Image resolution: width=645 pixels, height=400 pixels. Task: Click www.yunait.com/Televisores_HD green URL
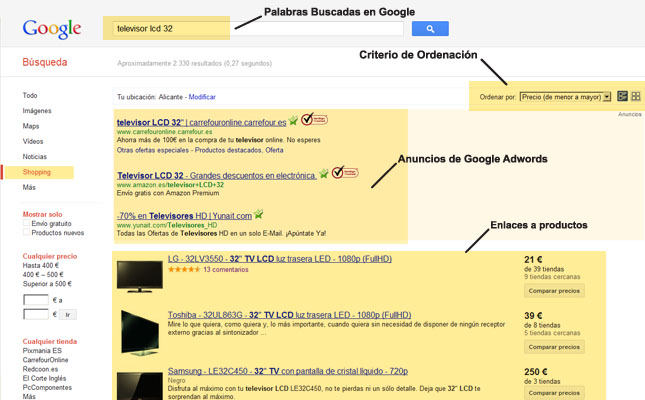167,225
